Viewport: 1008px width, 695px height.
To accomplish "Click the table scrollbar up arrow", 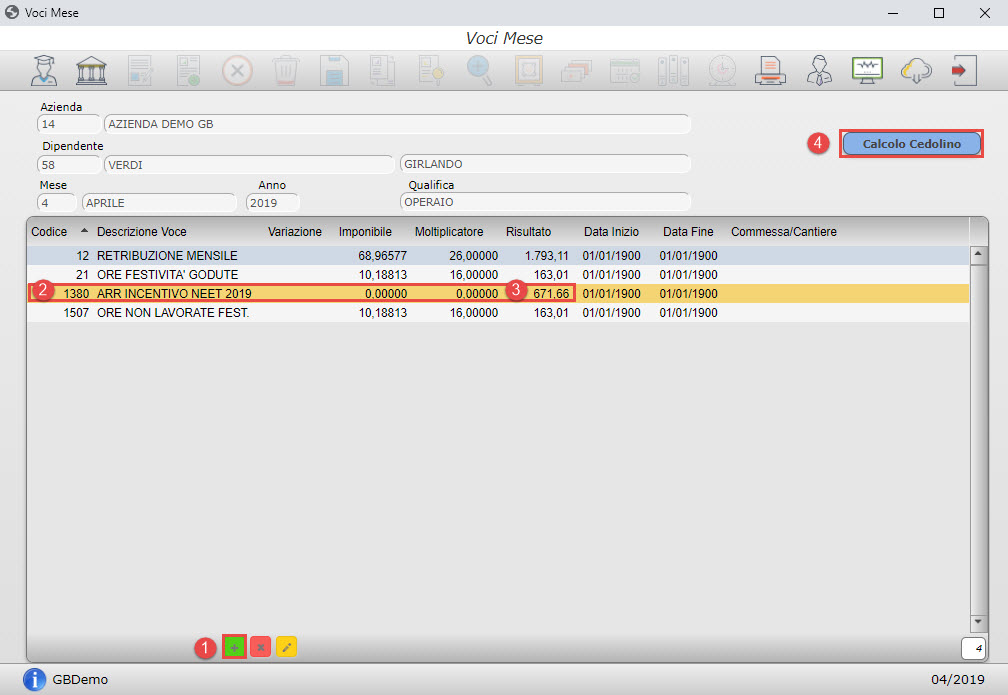I will 978,255.
